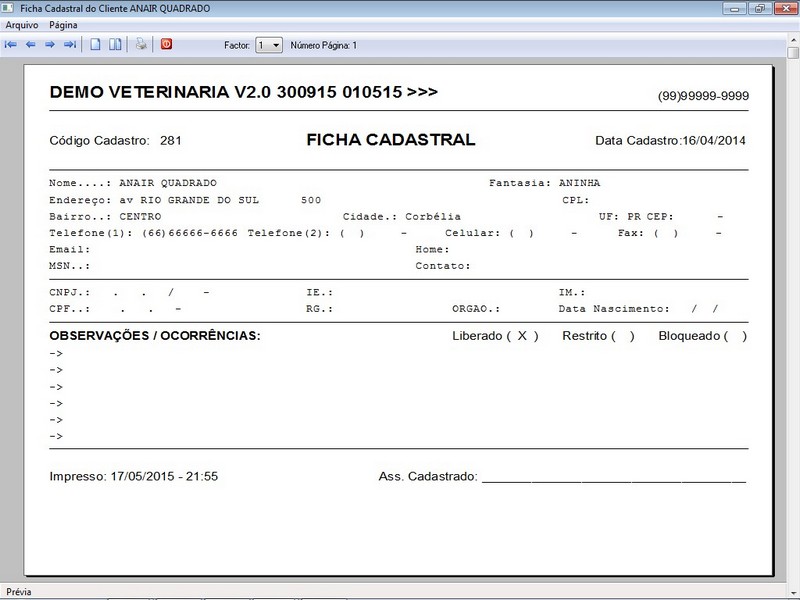Click the name 'ANAIR QUADRADO' in form
Viewport: 800px width, 600px height.
tap(168, 183)
